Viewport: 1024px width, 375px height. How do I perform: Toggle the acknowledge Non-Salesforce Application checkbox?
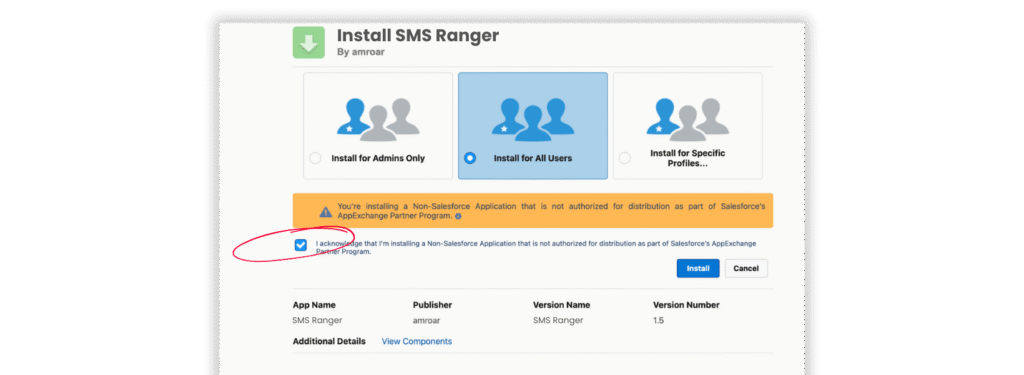tap(300, 245)
